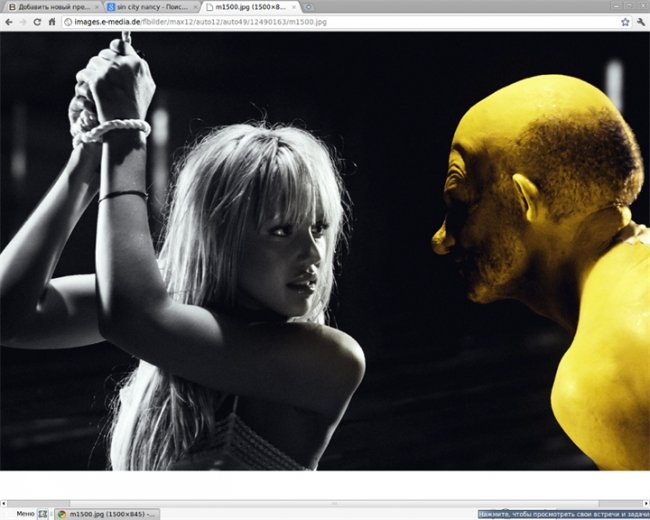
Task: Close the 'sin city nancy' tab
Action: pyautogui.click(x=194, y=7)
